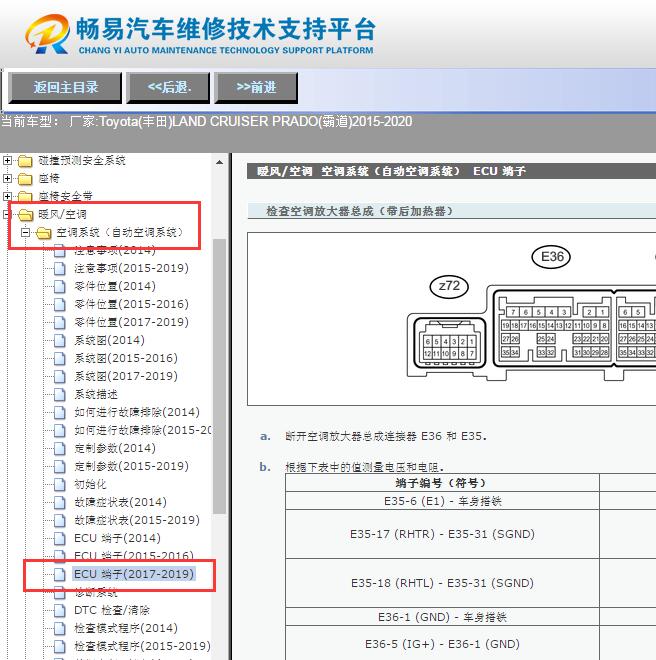656x660 pixels.
Task: Open ECU 端子(2014) document
Action: pyautogui.click(x=117, y=538)
